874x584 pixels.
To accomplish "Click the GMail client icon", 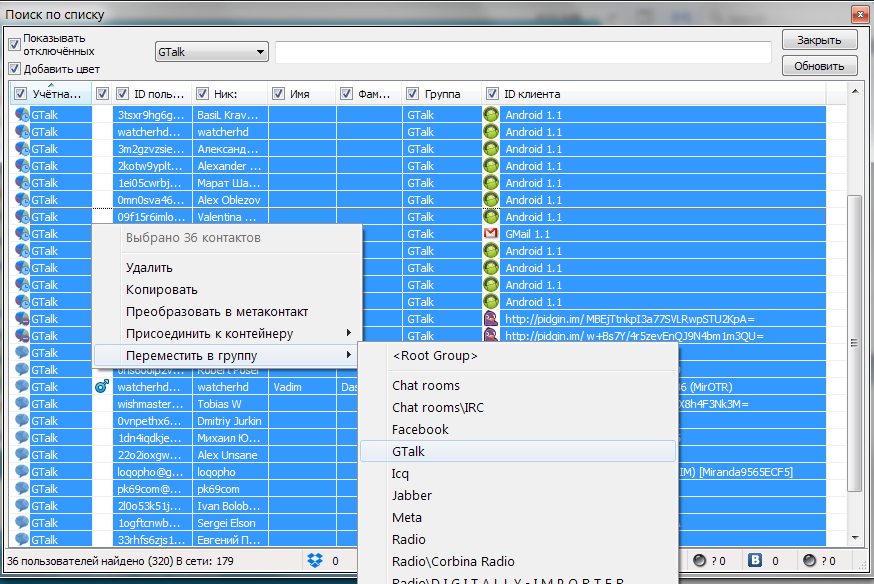I will tap(491, 233).
